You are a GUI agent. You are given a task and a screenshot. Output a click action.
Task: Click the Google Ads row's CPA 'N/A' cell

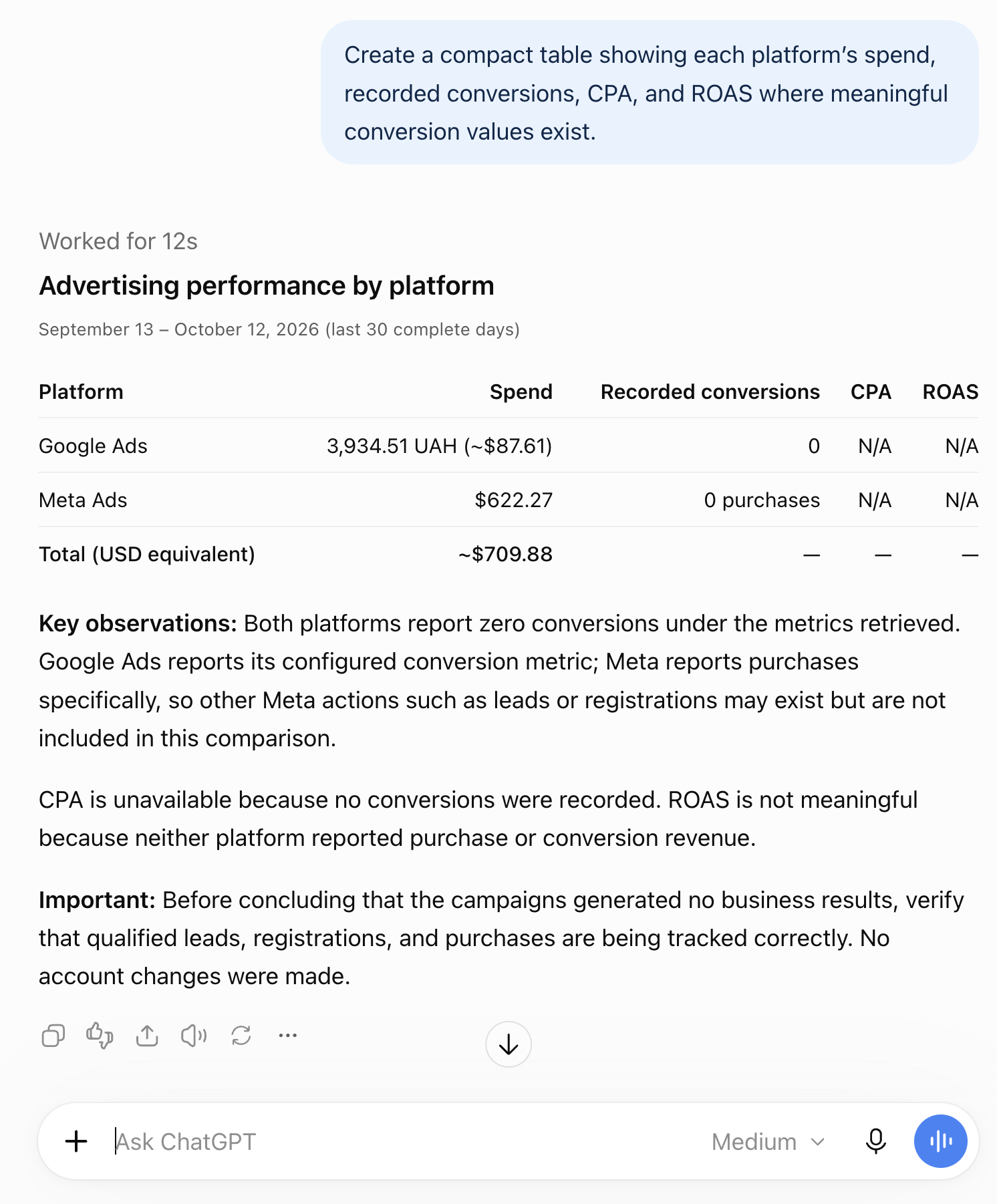[x=875, y=446]
